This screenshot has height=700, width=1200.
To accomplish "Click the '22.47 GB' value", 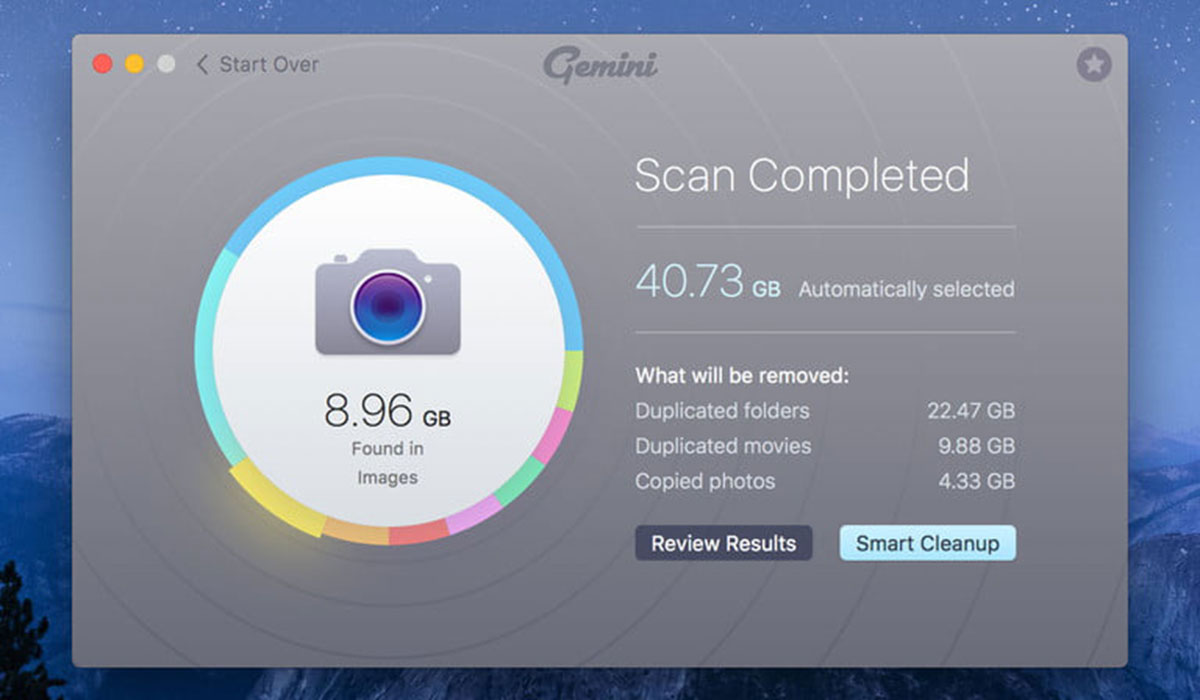I will click(x=971, y=411).
